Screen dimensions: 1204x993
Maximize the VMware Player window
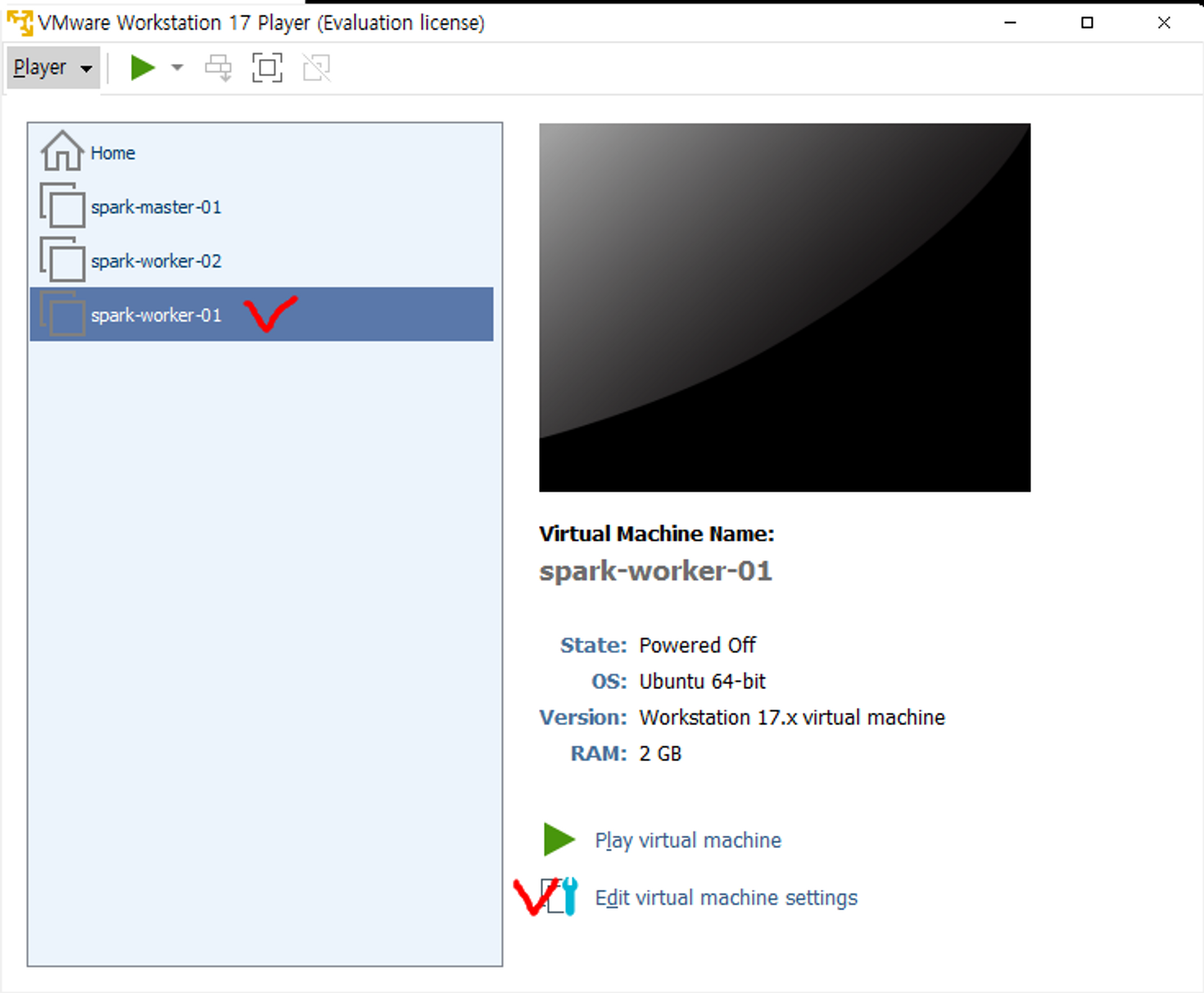point(1087,23)
